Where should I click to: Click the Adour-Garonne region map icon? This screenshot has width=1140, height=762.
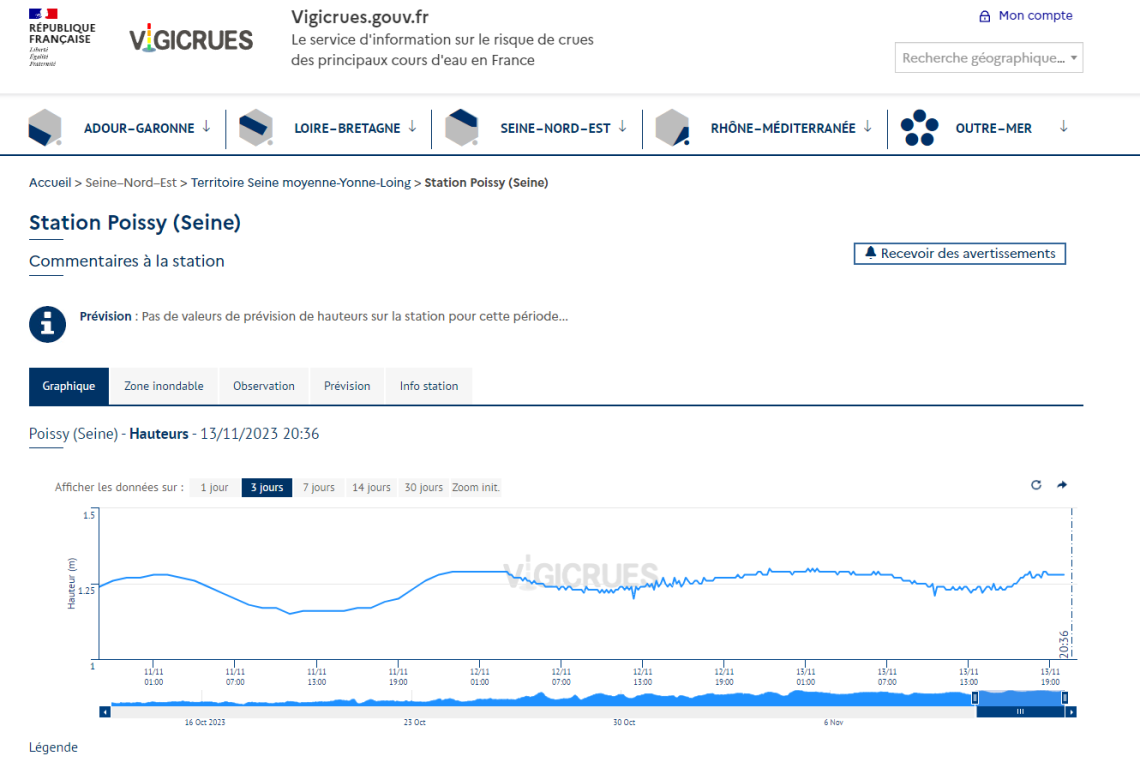coord(45,127)
